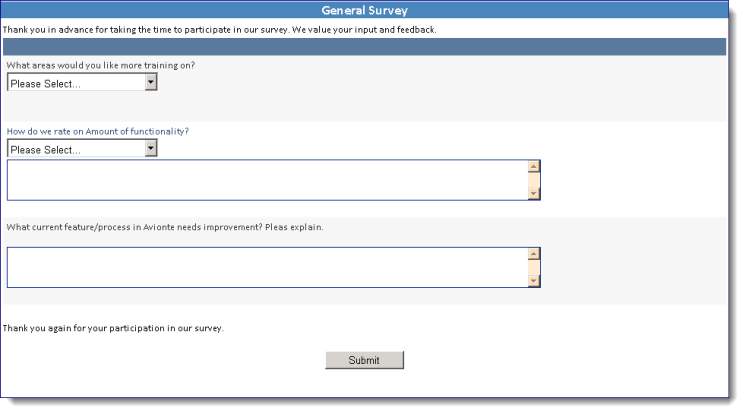Click the scrollbar track of functionality comment box

pos(534,180)
